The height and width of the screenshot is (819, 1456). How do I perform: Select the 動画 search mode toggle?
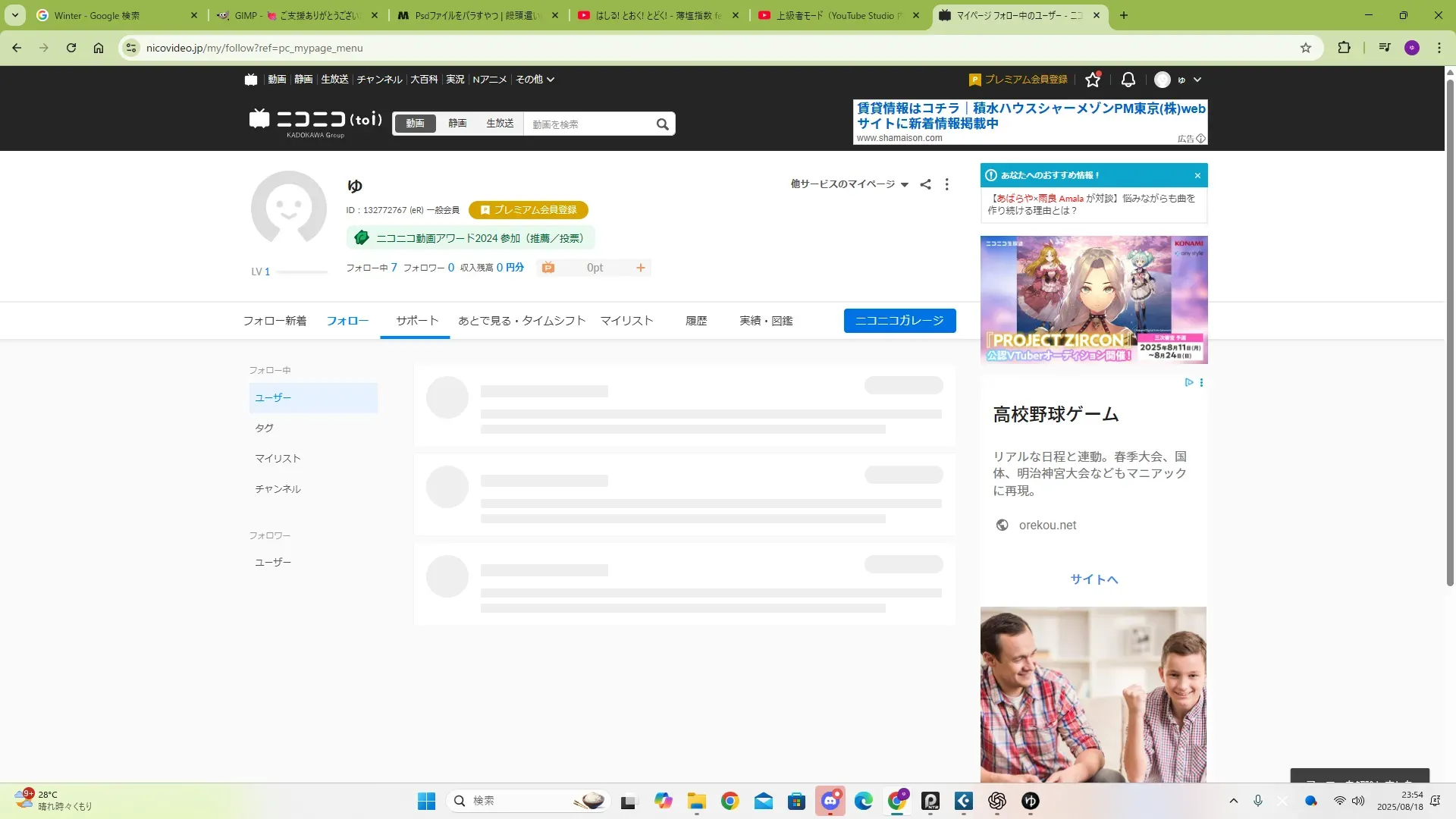[415, 124]
